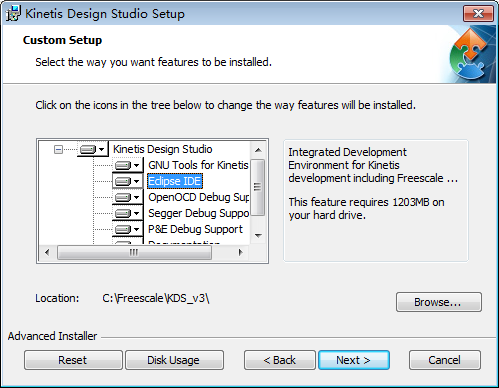Viewport: 499px width, 388px height.
Task: Click the text 'This feature requires 1203MB'
Action: point(359,202)
